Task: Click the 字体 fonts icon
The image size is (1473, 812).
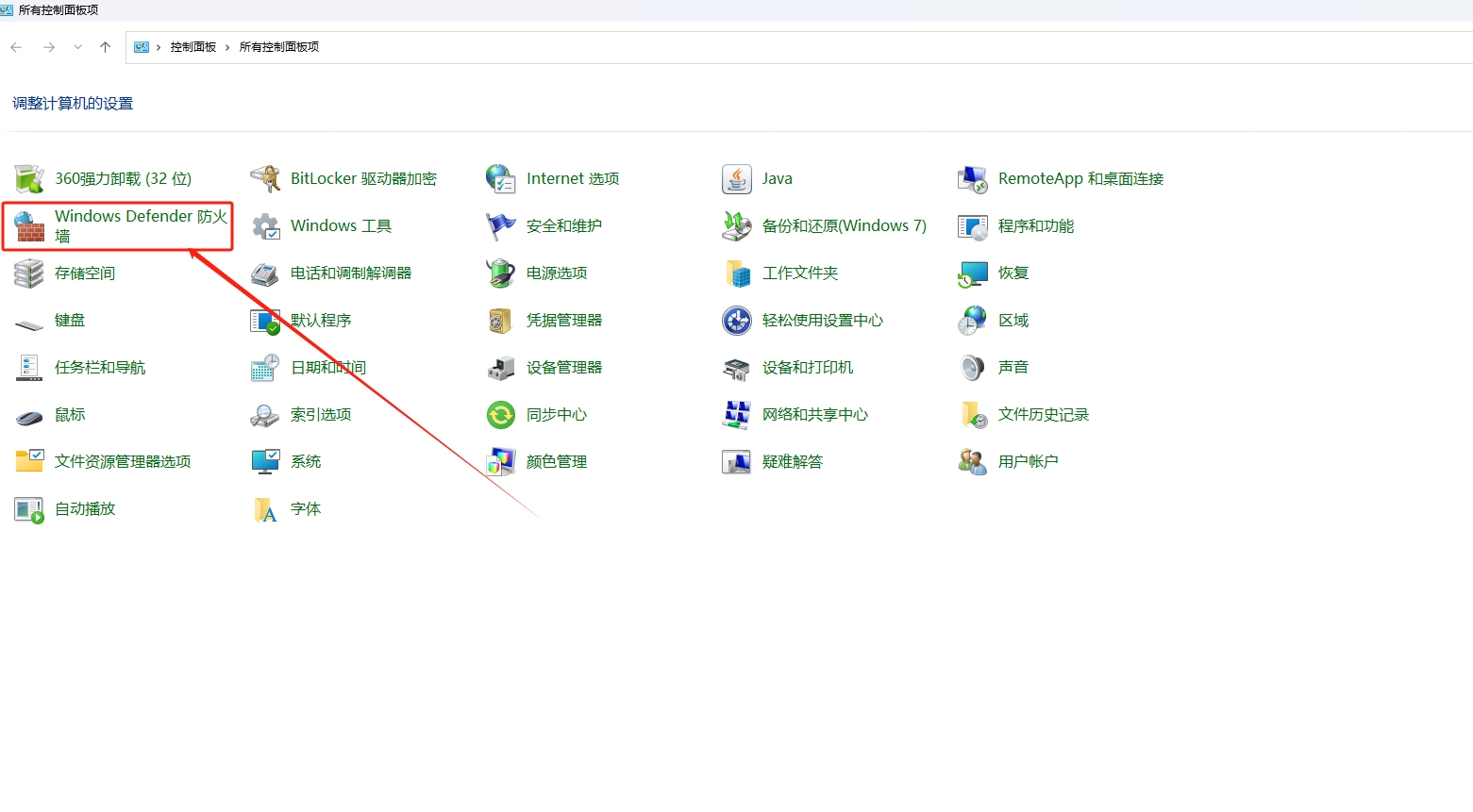Action: (265, 509)
